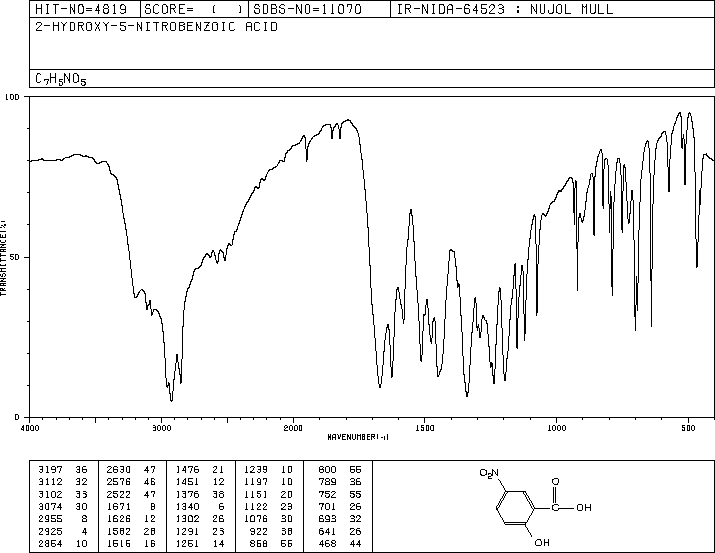
Task: Select peak table entry 2576
Action: (119, 482)
